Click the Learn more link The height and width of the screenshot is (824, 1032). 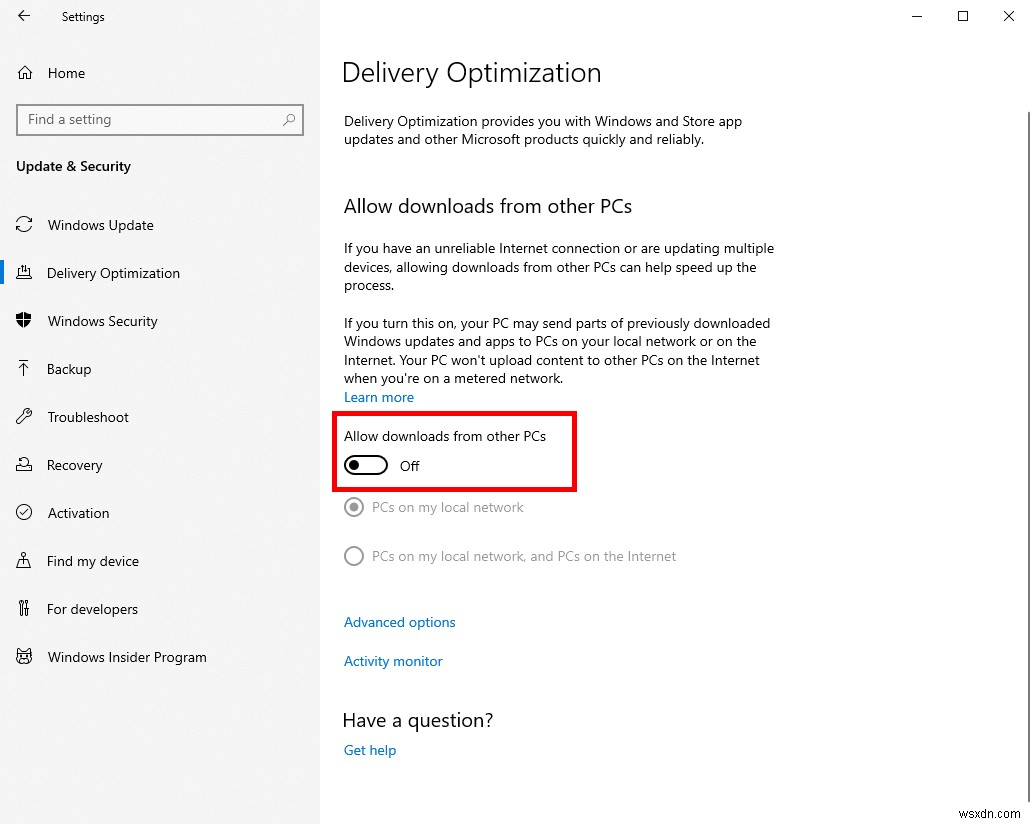pos(378,397)
